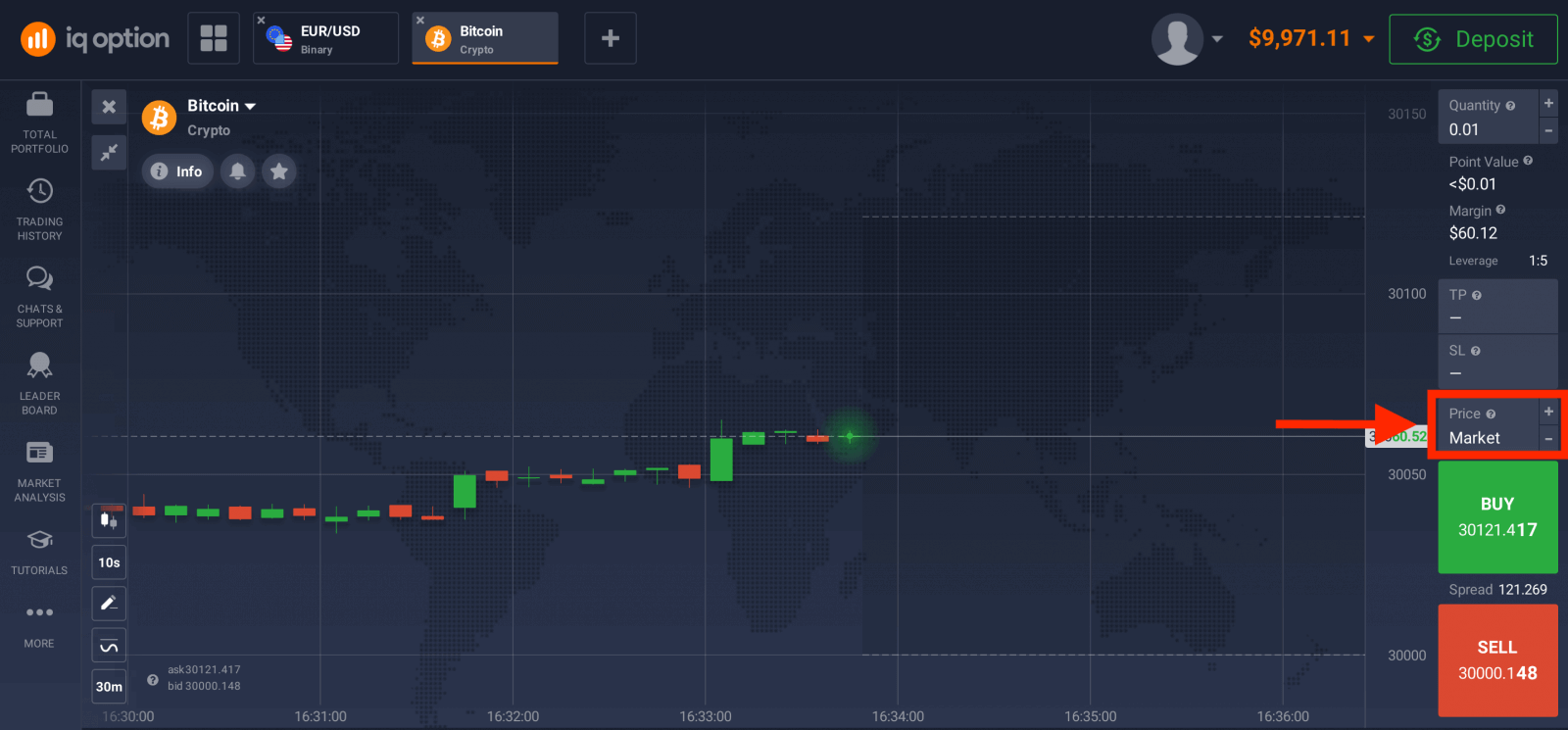Change chart type with candlestick icon
This screenshot has height=730, width=1568.
click(109, 520)
